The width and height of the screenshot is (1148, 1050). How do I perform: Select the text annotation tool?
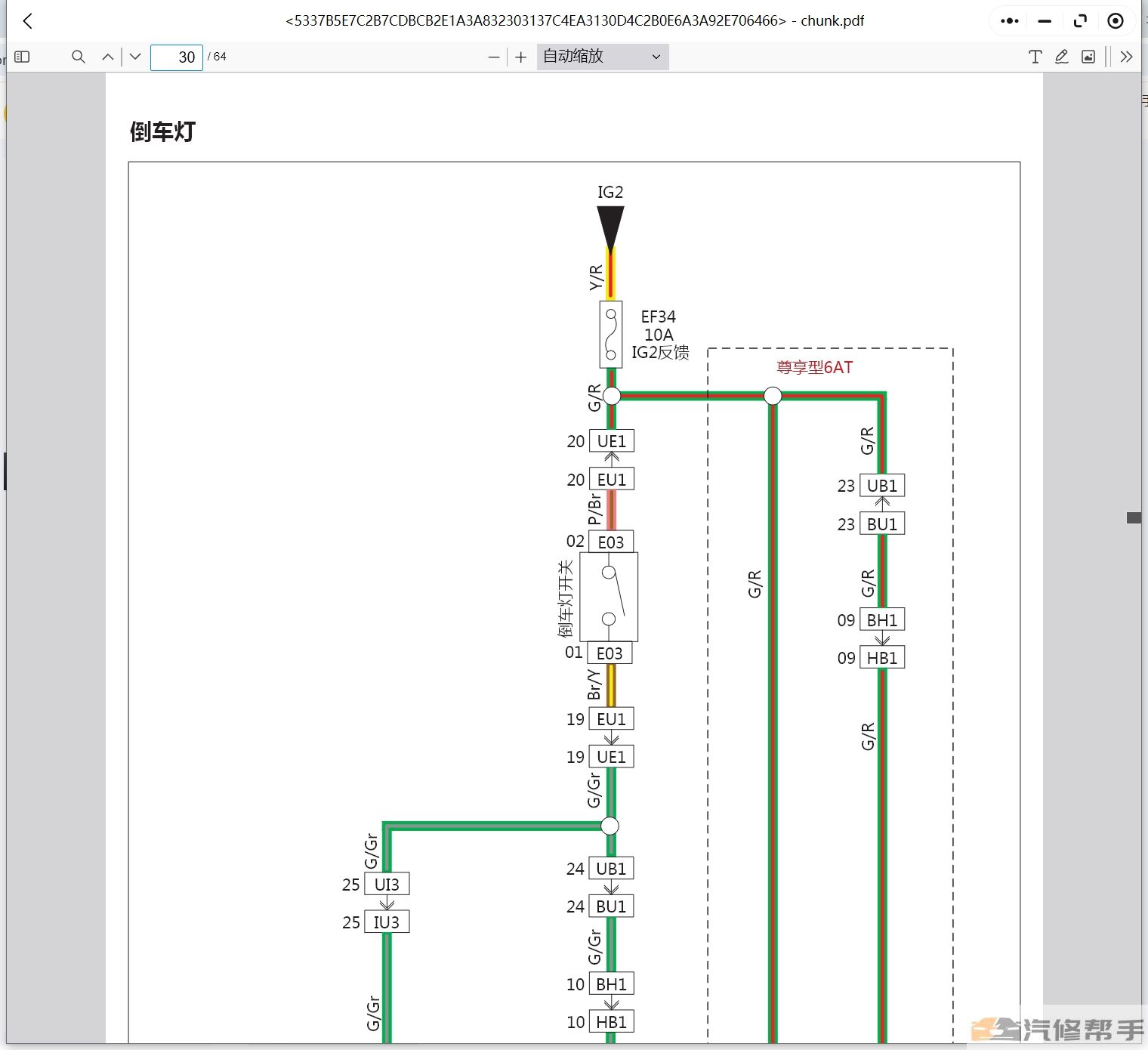click(1035, 57)
